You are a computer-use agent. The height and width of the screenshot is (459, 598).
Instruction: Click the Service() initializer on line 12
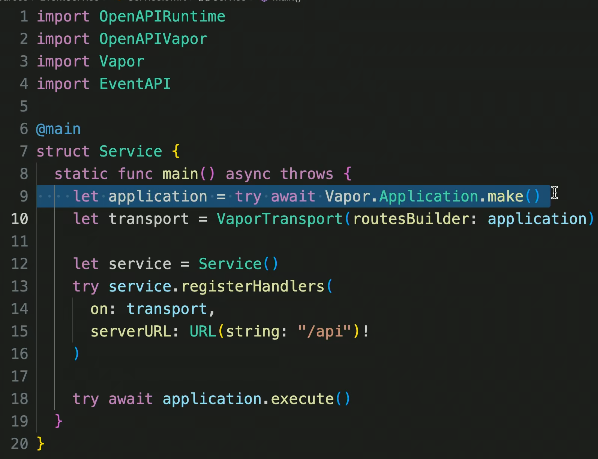click(x=238, y=264)
